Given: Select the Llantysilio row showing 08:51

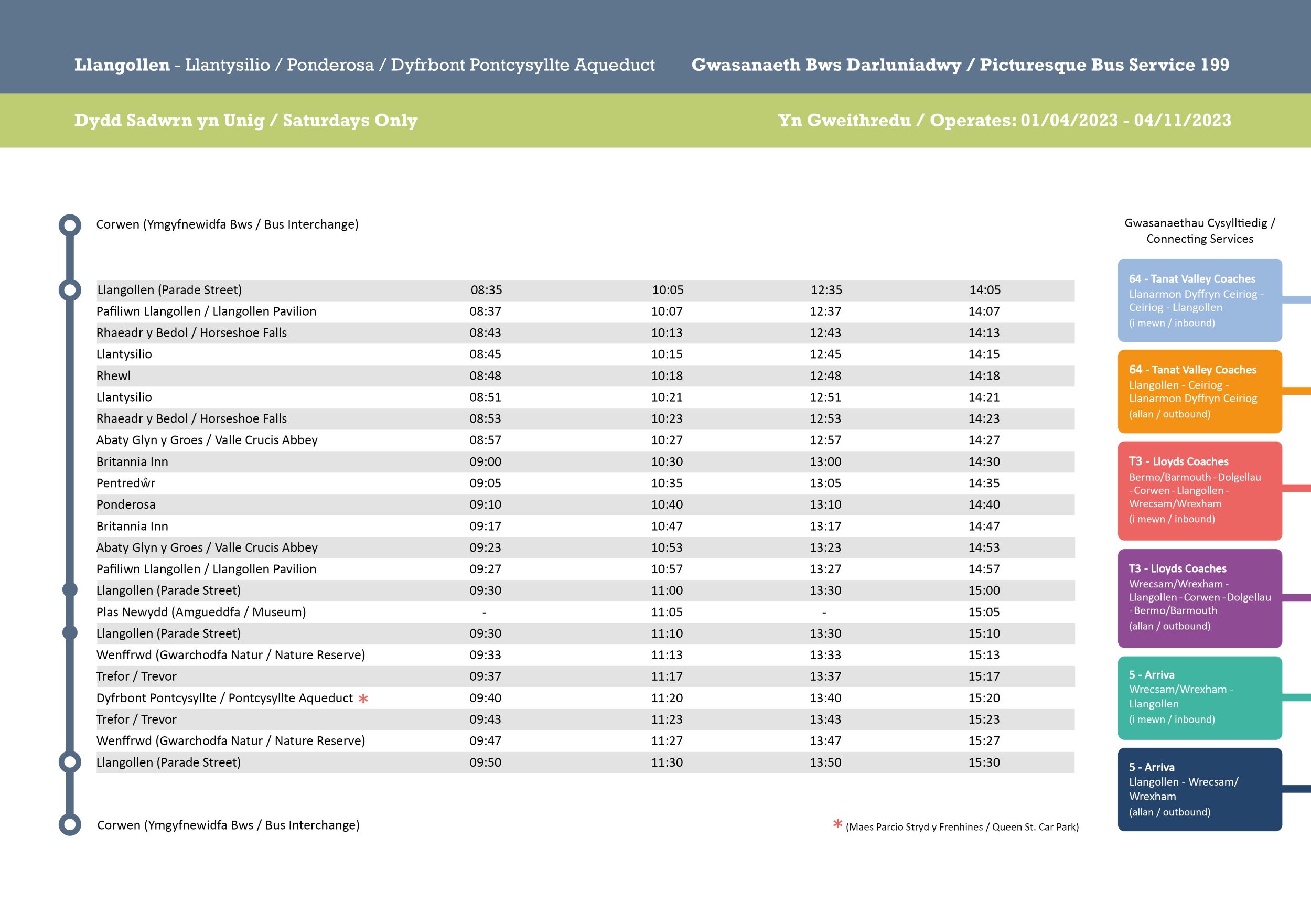Looking at the screenshot, I should click(585, 397).
